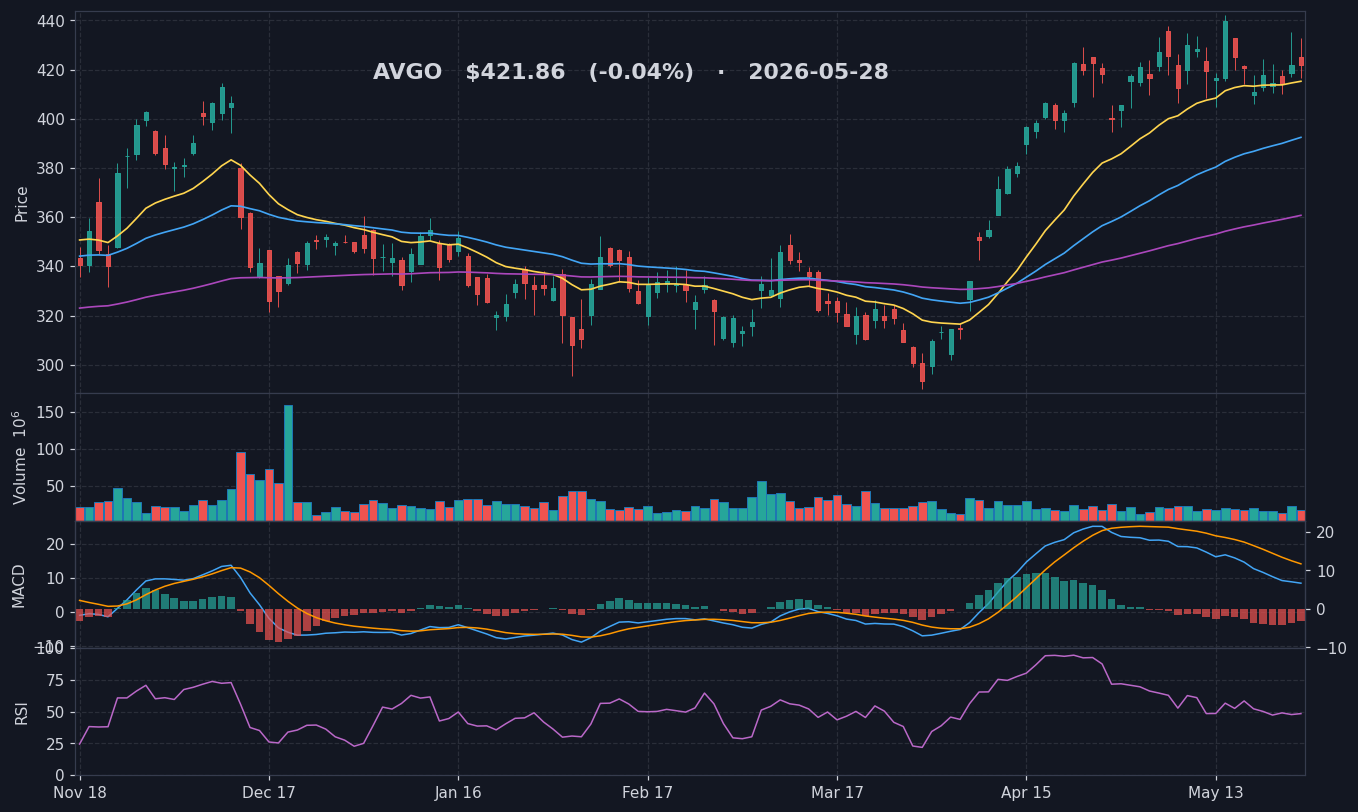Click the 25 RSI tick label

(x=55, y=744)
